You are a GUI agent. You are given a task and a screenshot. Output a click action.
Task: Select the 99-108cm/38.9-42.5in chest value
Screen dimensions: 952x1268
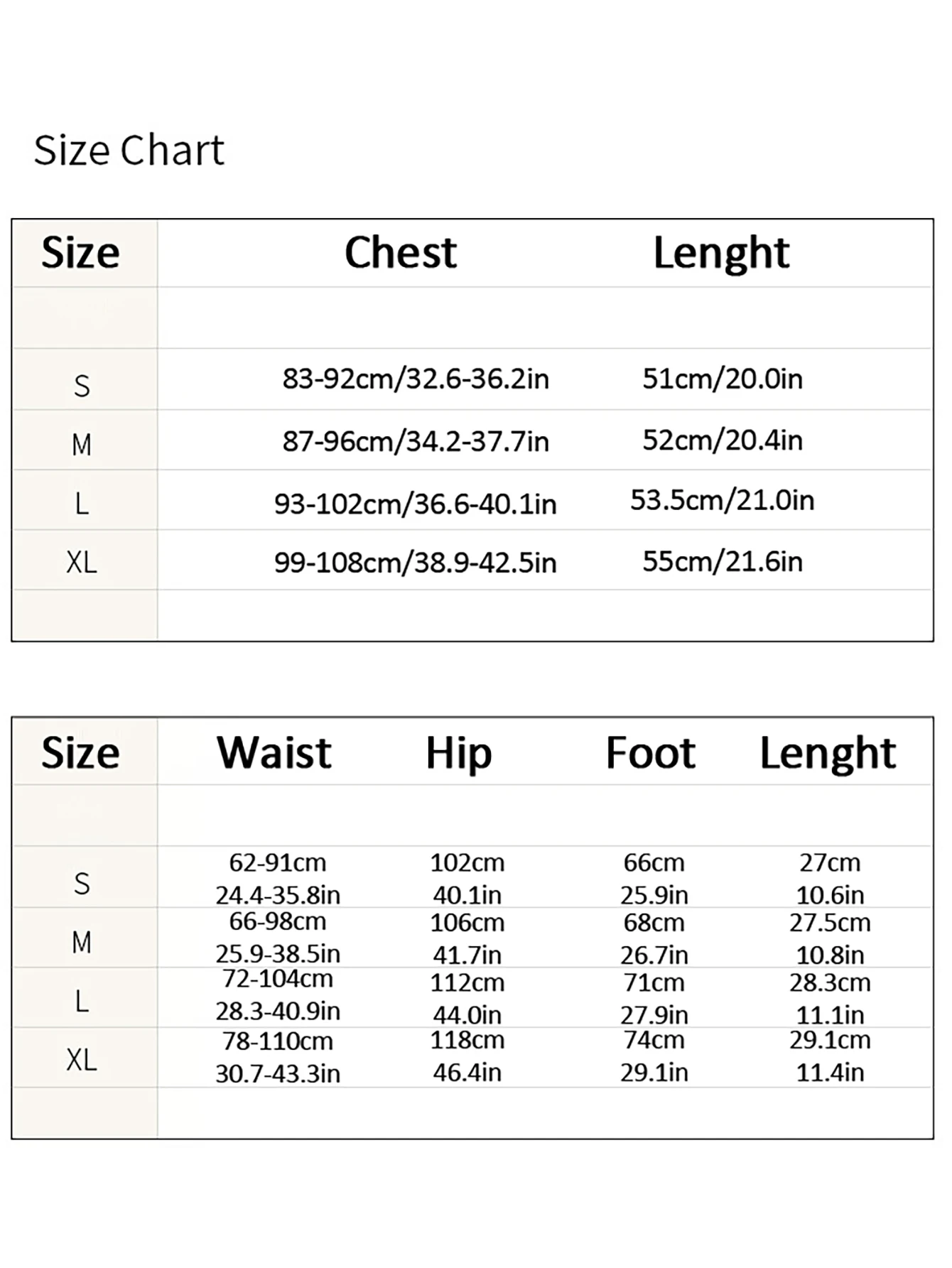[x=416, y=563]
